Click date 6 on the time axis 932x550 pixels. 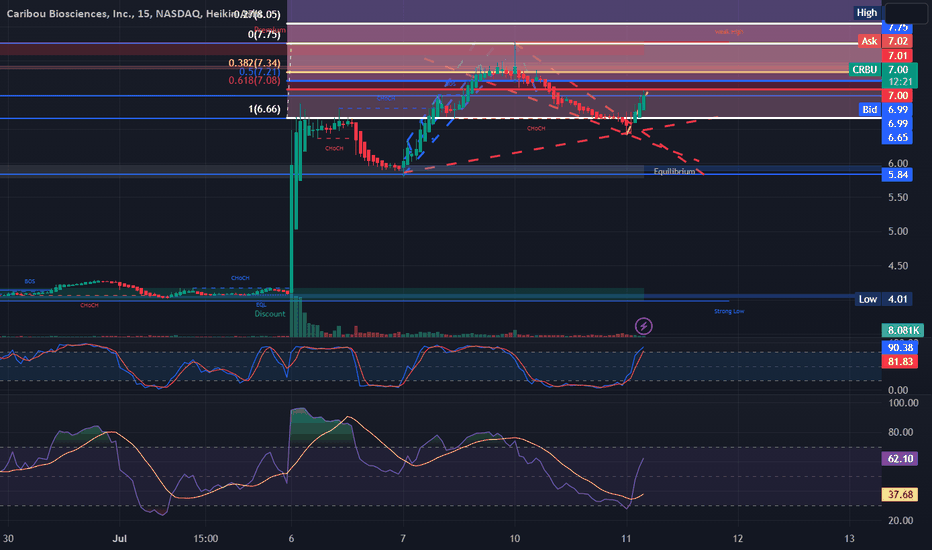click(x=291, y=538)
